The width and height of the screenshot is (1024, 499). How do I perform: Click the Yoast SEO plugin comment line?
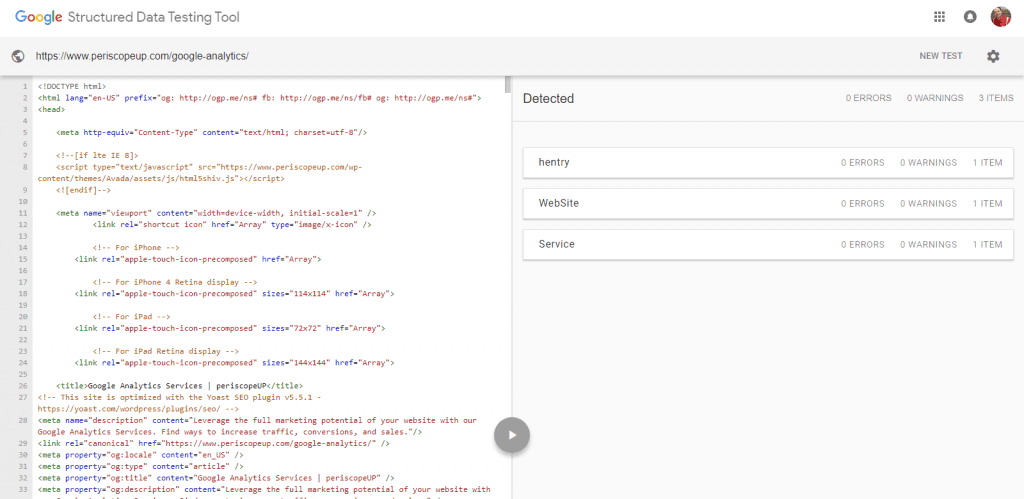[x=180, y=402]
